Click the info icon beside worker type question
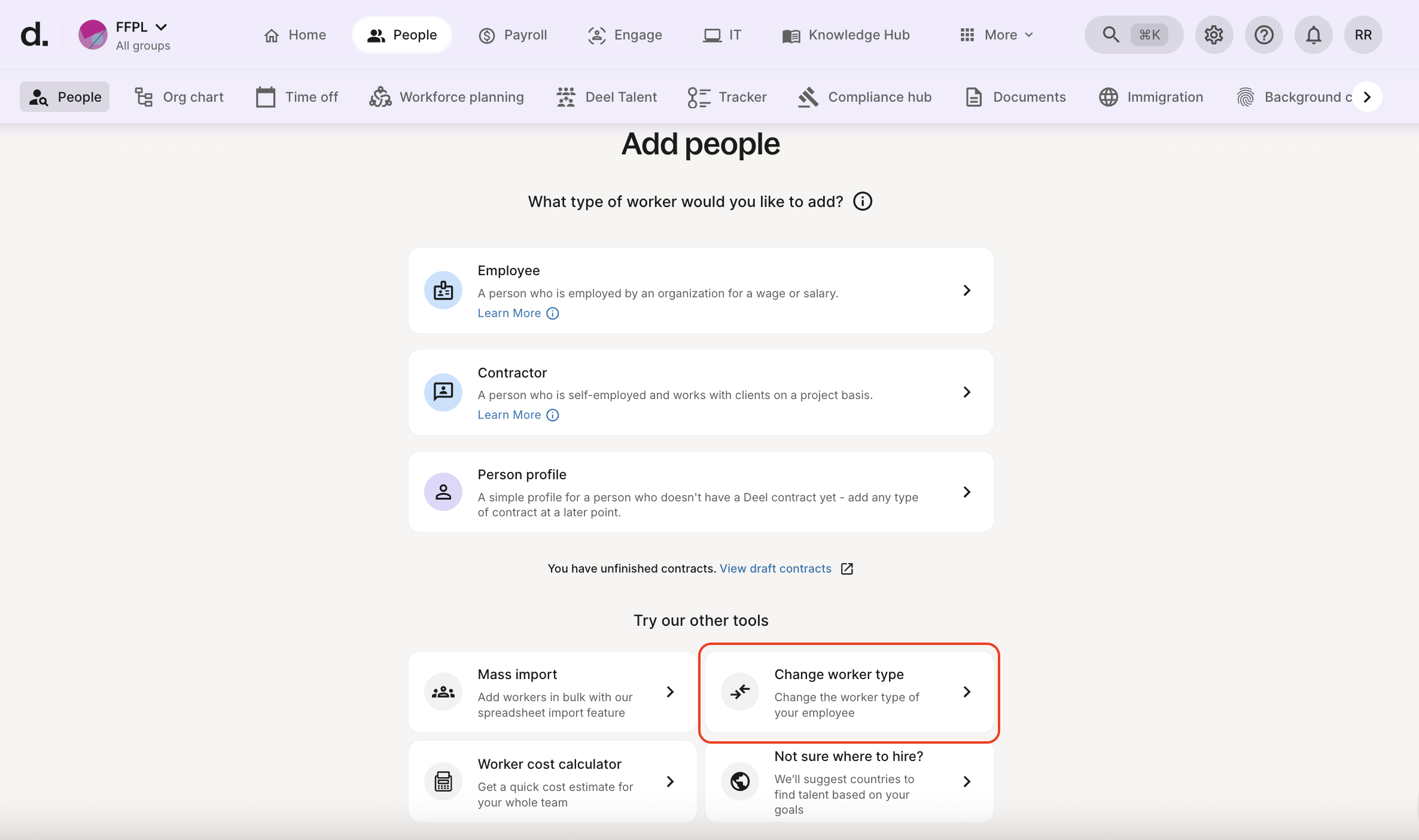This screenshot has height=840, width=1419. (x=862, y=202)
